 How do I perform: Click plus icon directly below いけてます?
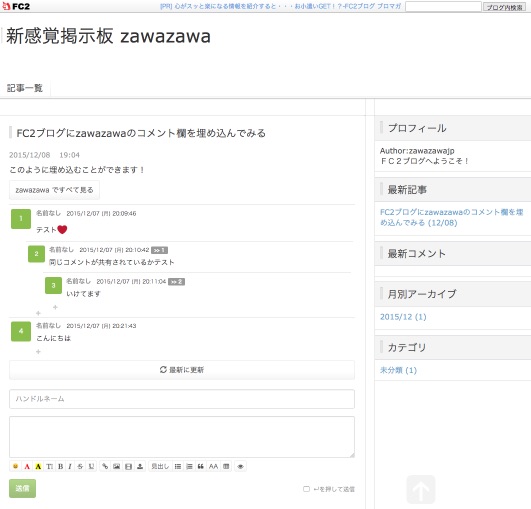click(55, 307)
